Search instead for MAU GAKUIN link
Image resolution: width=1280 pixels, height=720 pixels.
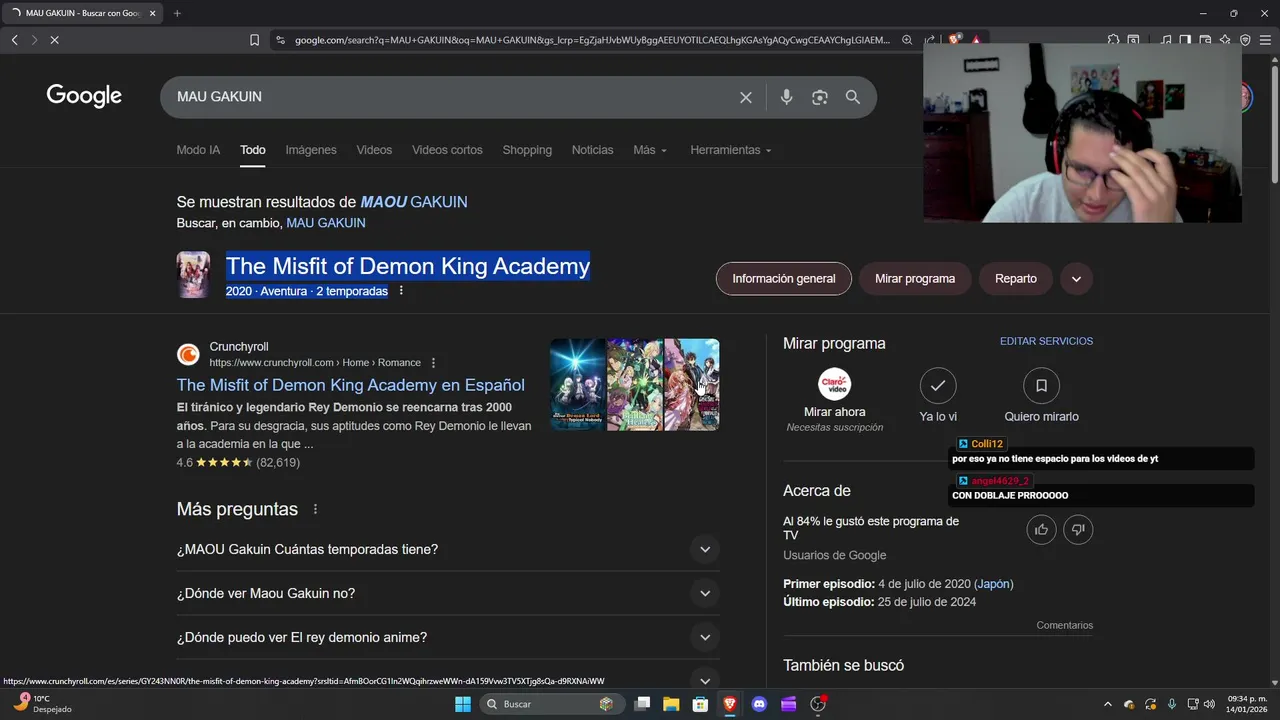[x=326, y=223]
